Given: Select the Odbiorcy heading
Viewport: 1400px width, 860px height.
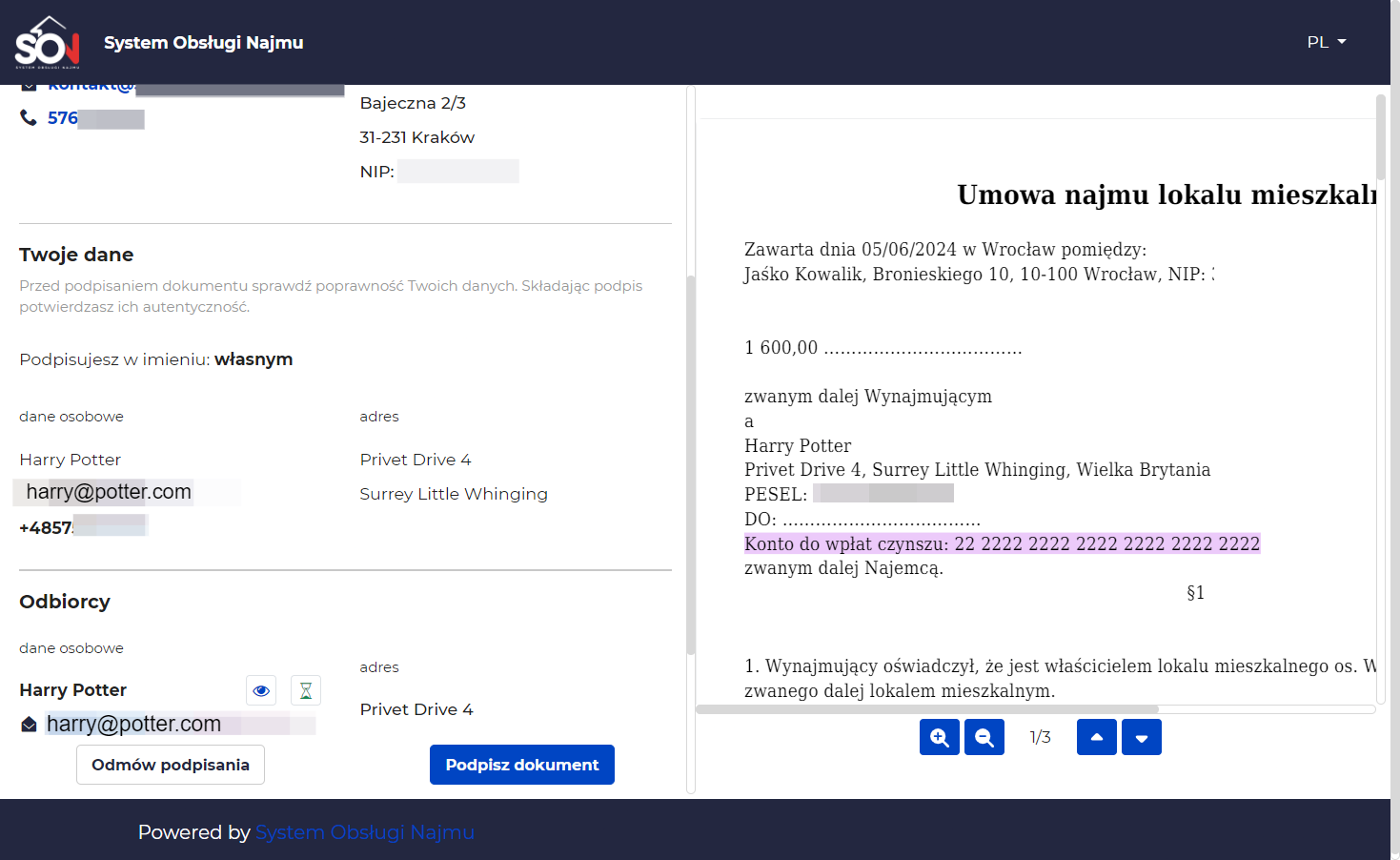Looking at the screenshot, I should coord(65,602).
